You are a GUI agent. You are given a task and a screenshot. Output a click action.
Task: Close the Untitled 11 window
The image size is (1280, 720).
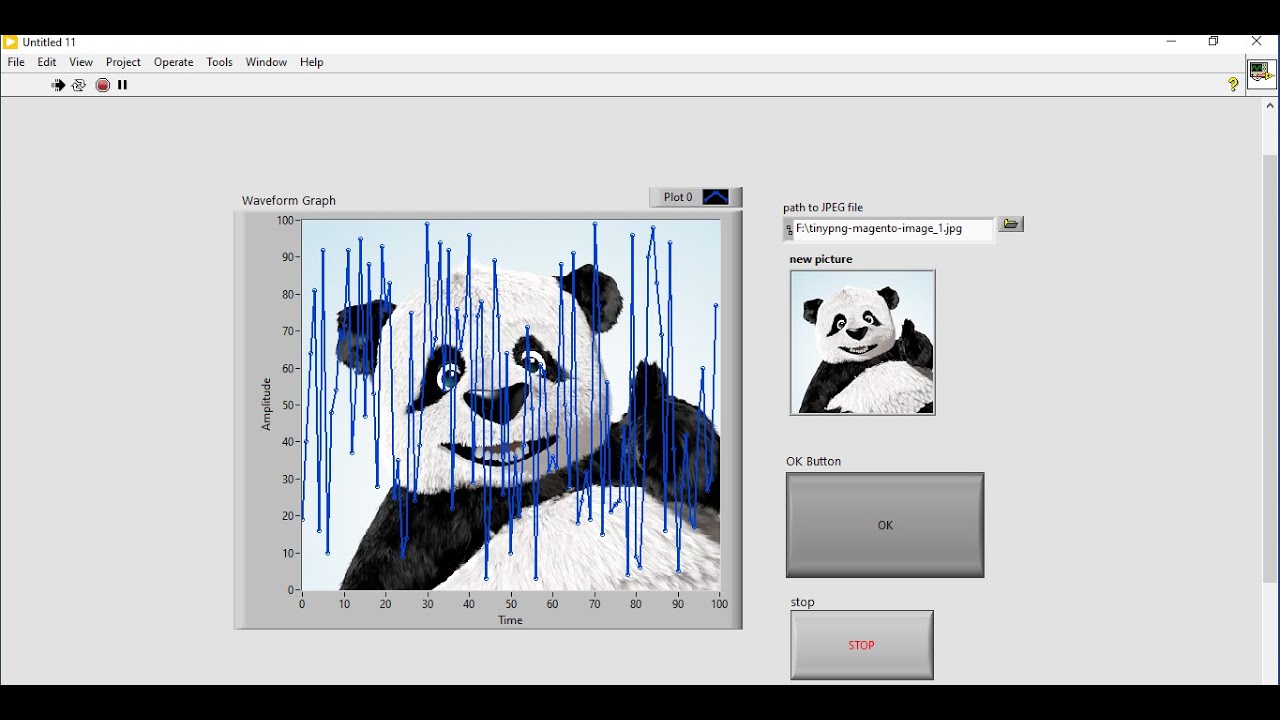[1257, 41]
